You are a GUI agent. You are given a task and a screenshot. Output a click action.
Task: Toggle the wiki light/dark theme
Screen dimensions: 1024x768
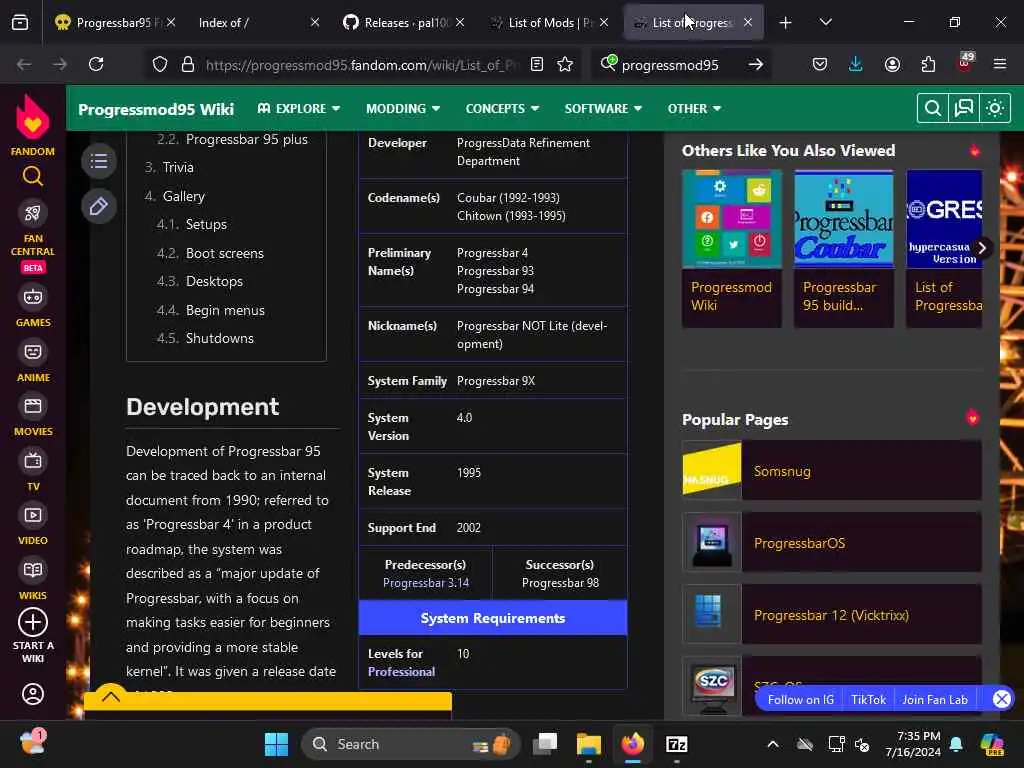tap(995, 108)
